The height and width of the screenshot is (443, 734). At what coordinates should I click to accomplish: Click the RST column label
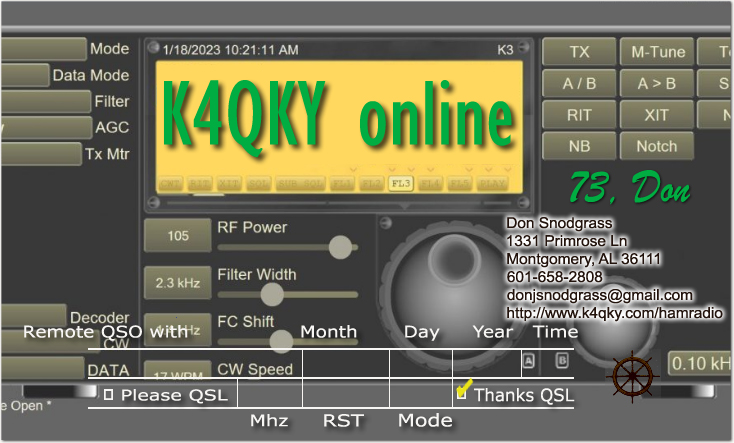(x=343, y=421)
